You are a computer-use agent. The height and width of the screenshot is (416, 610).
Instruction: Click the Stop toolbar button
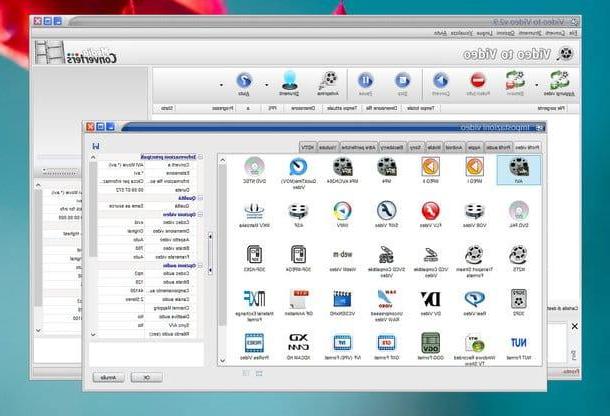tap(402, 83)
